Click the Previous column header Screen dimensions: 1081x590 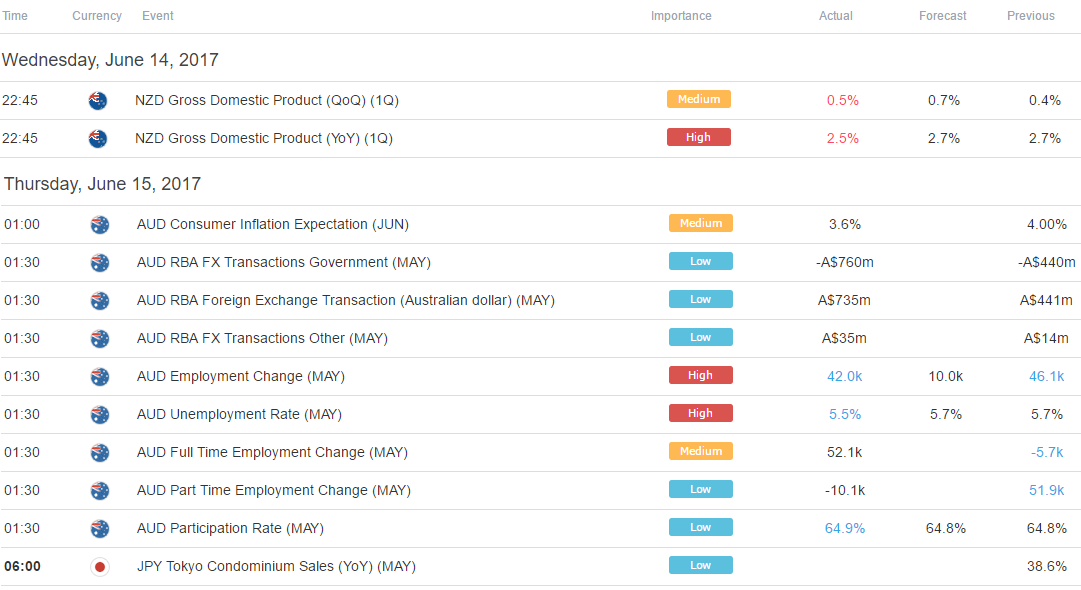[1031, 16]
